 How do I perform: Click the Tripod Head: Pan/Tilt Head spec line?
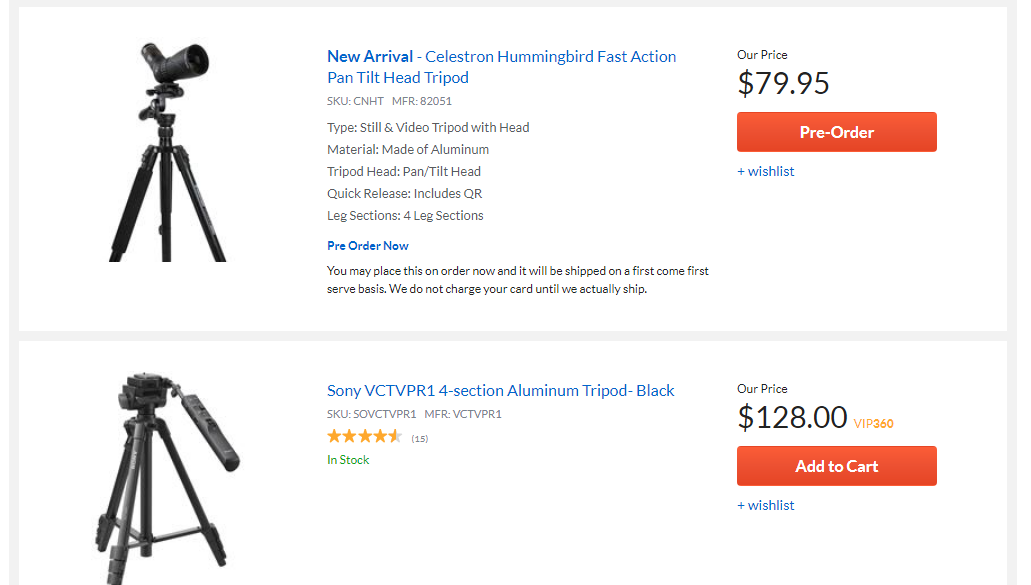point(404,172)
